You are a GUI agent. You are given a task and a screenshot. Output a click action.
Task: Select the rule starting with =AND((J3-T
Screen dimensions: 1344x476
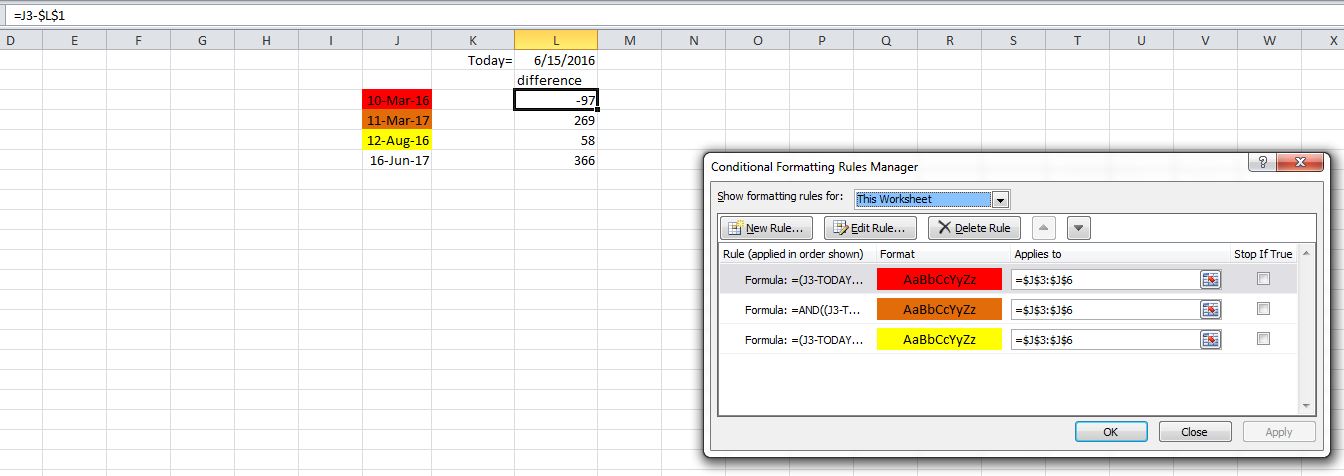tap(803, 310)
